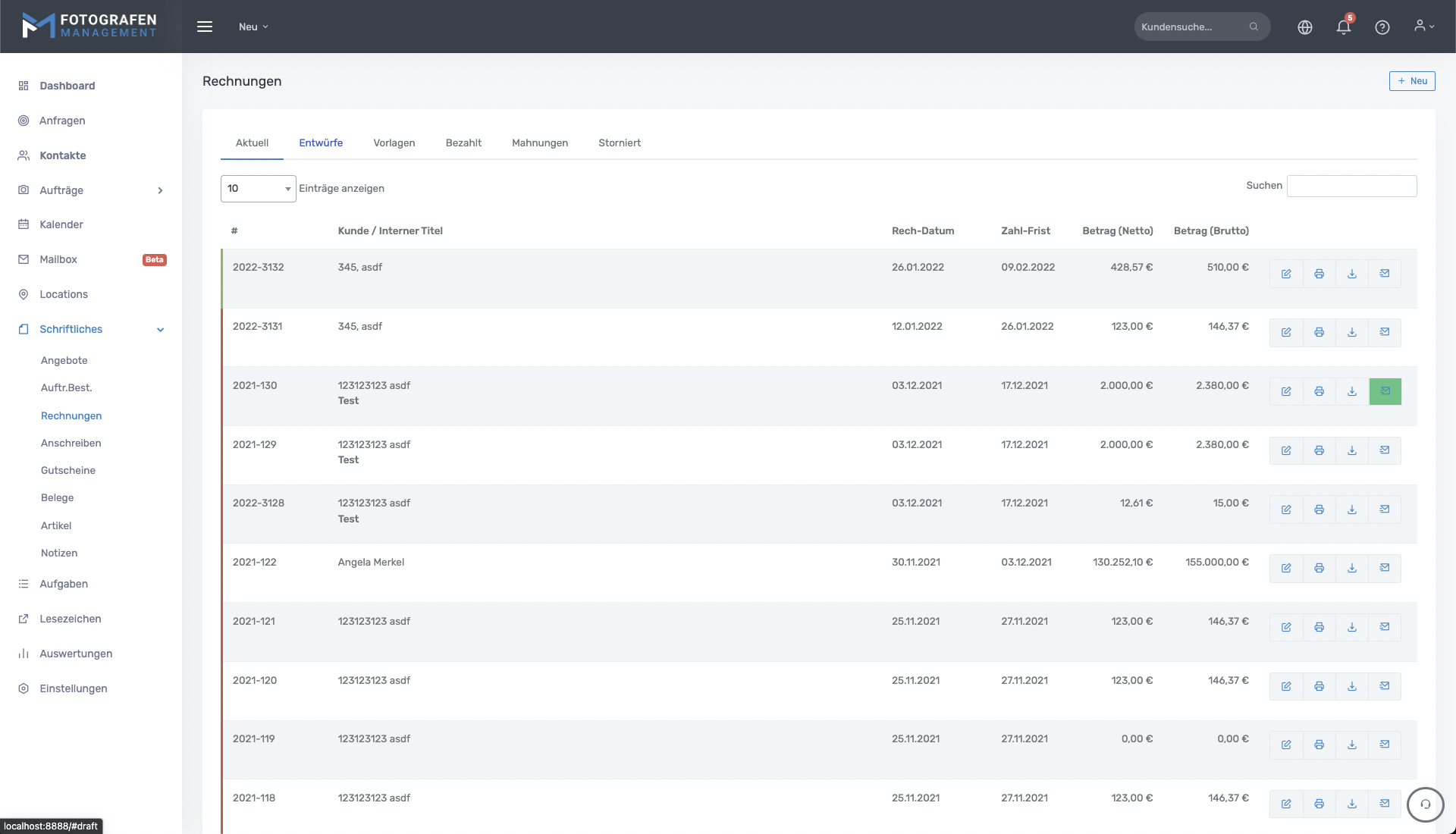Expand the Neu dropdown in top bar
Screen dimensions: 1456x834
(253, 27)
